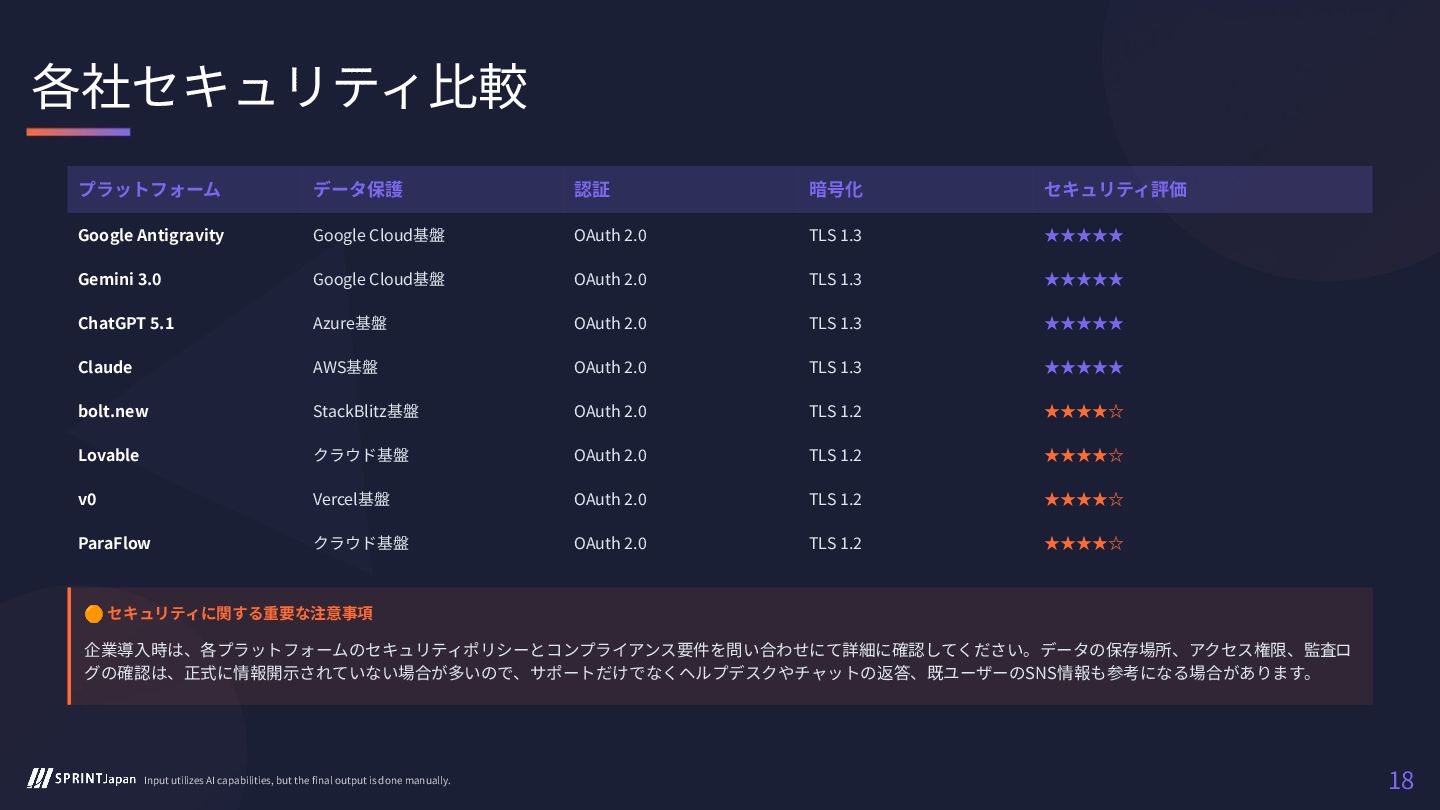Click the slide page number 18

tap(1401, 780)
